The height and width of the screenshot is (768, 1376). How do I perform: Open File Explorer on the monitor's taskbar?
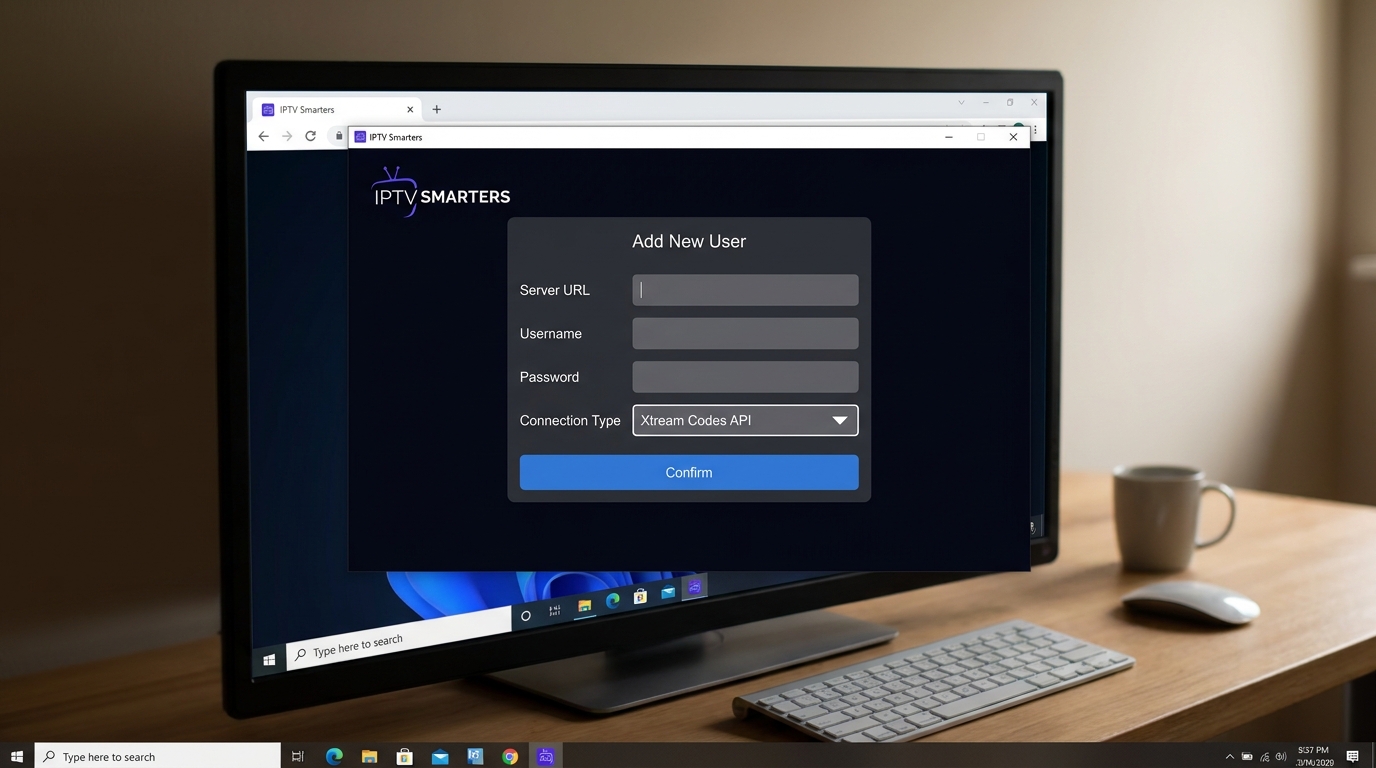click(x=584, y=605)
